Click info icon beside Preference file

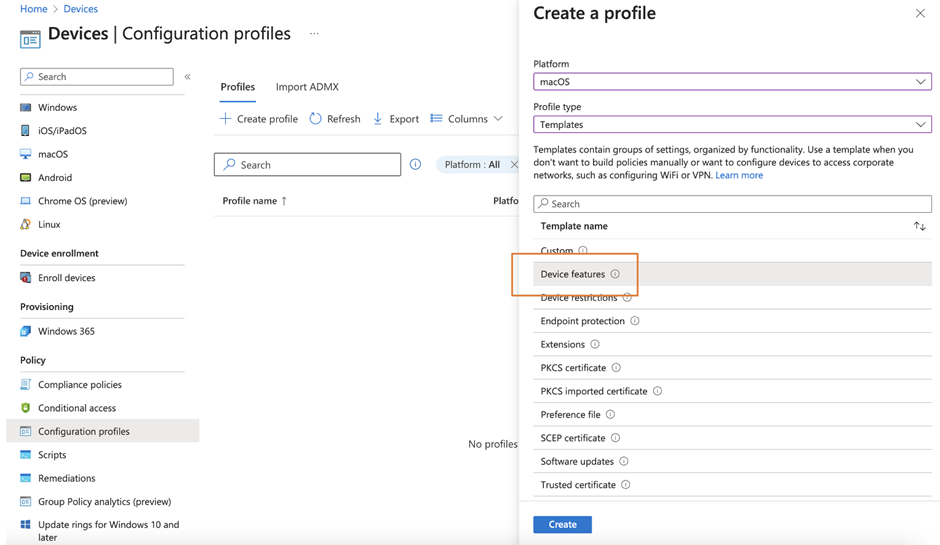(610, 414)
